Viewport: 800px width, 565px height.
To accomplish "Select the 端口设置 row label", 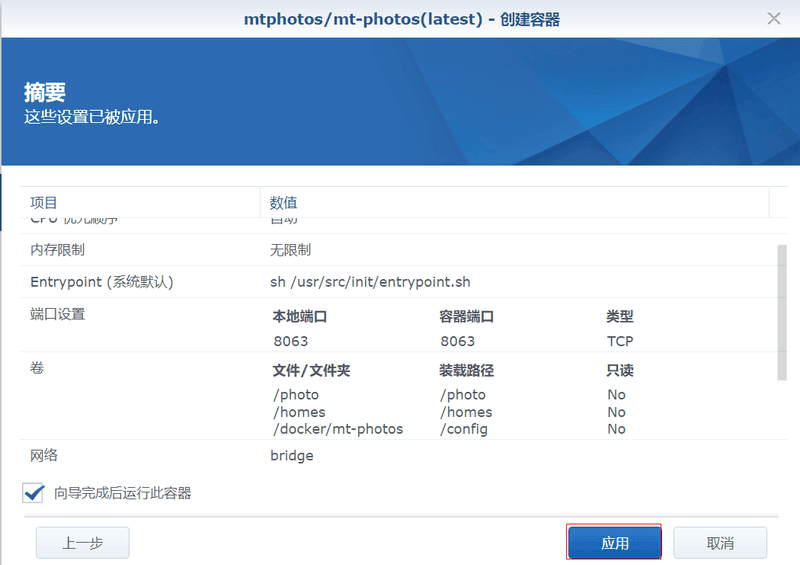I will coord(57,314).
